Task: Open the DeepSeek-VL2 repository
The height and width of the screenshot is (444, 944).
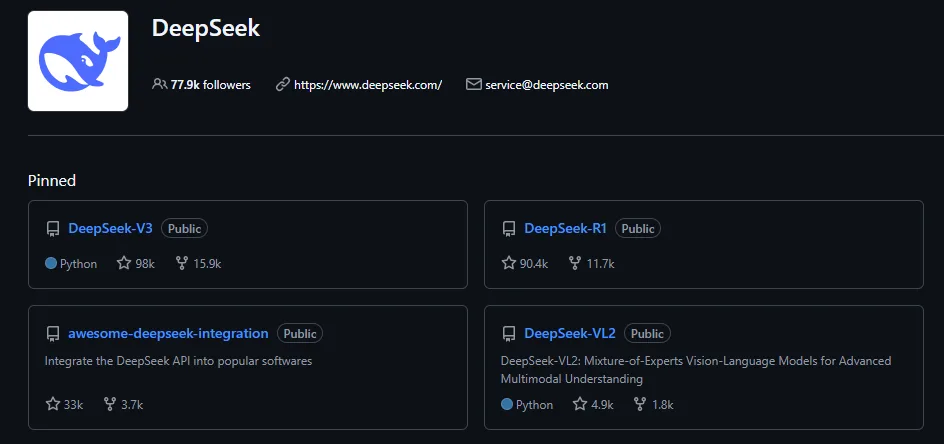Action: coord(570,333)
